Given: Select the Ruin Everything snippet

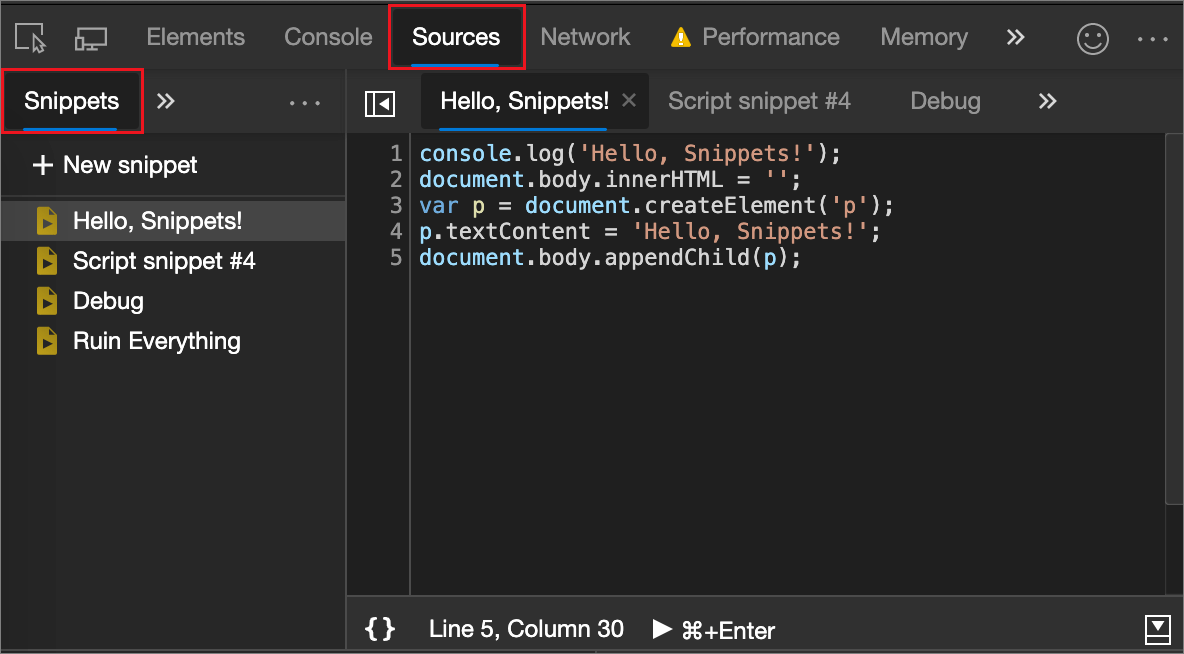Looking at the screenshot, I should 156,340.
